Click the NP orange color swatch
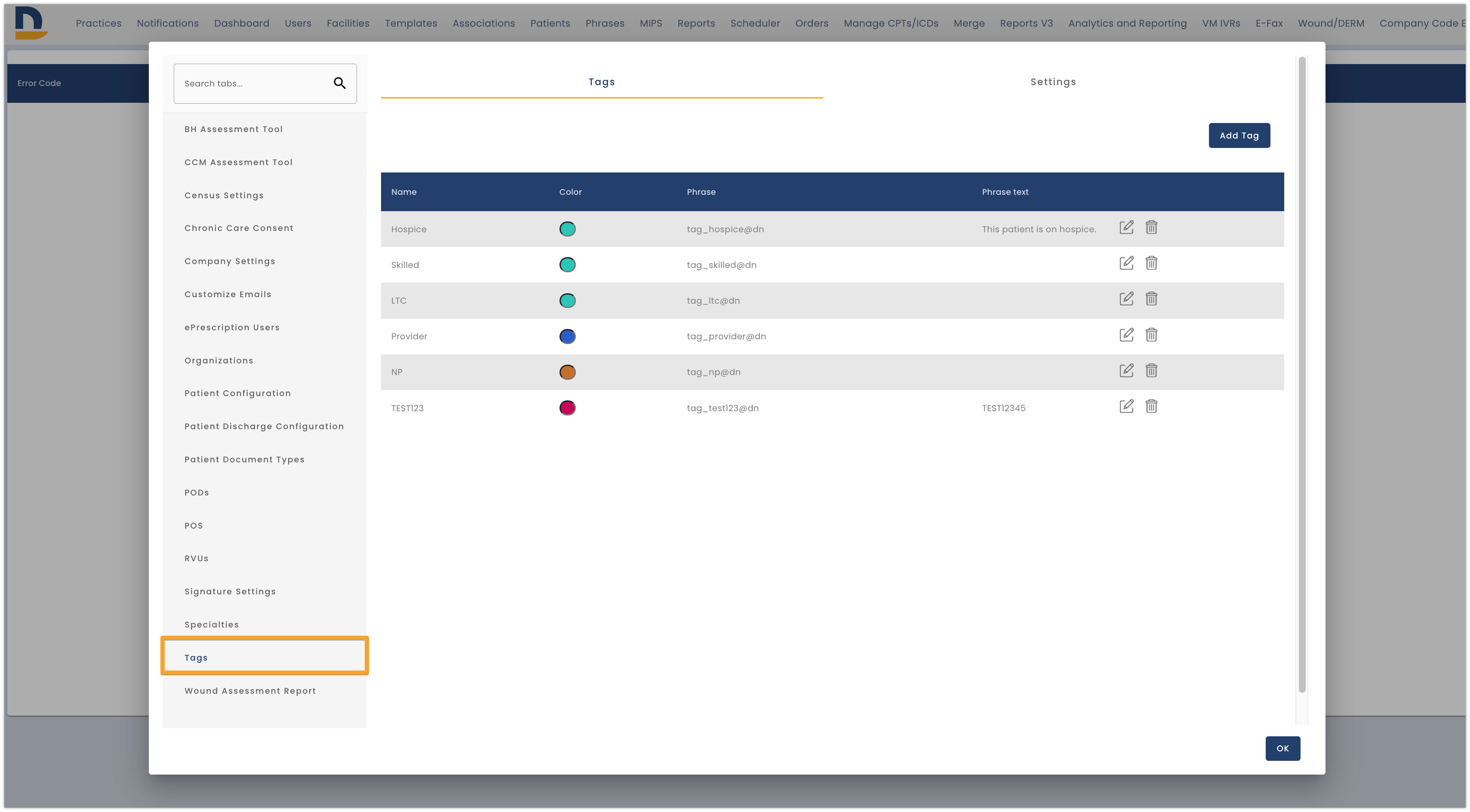This screenshot has height=812, width=1470. point(567,372)
